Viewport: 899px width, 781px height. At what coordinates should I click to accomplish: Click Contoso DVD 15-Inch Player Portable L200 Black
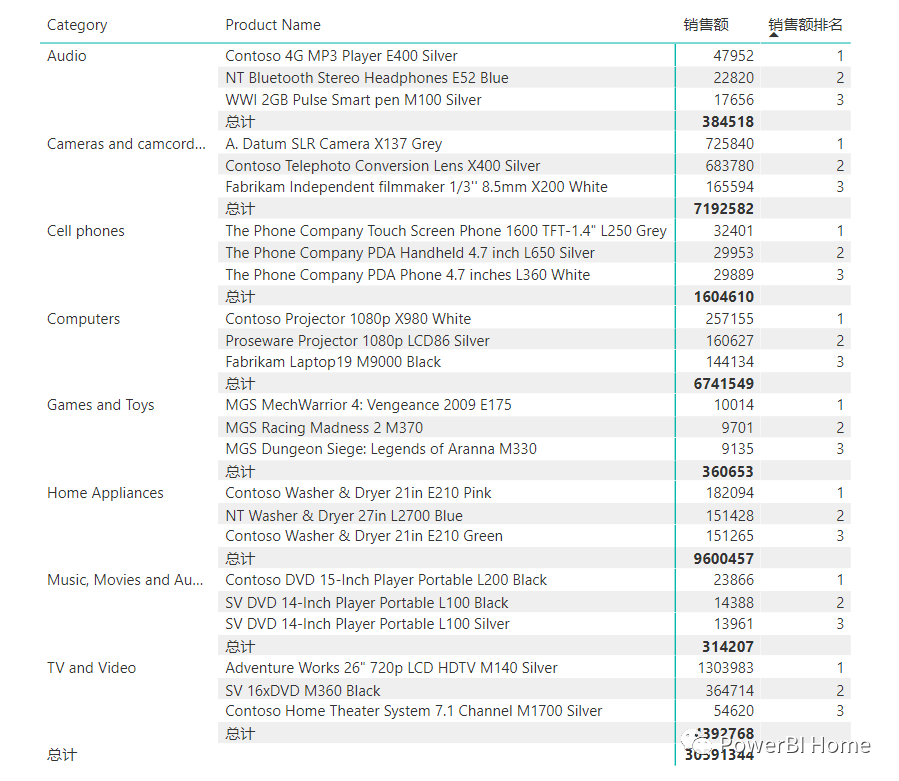tap(386, 580)
